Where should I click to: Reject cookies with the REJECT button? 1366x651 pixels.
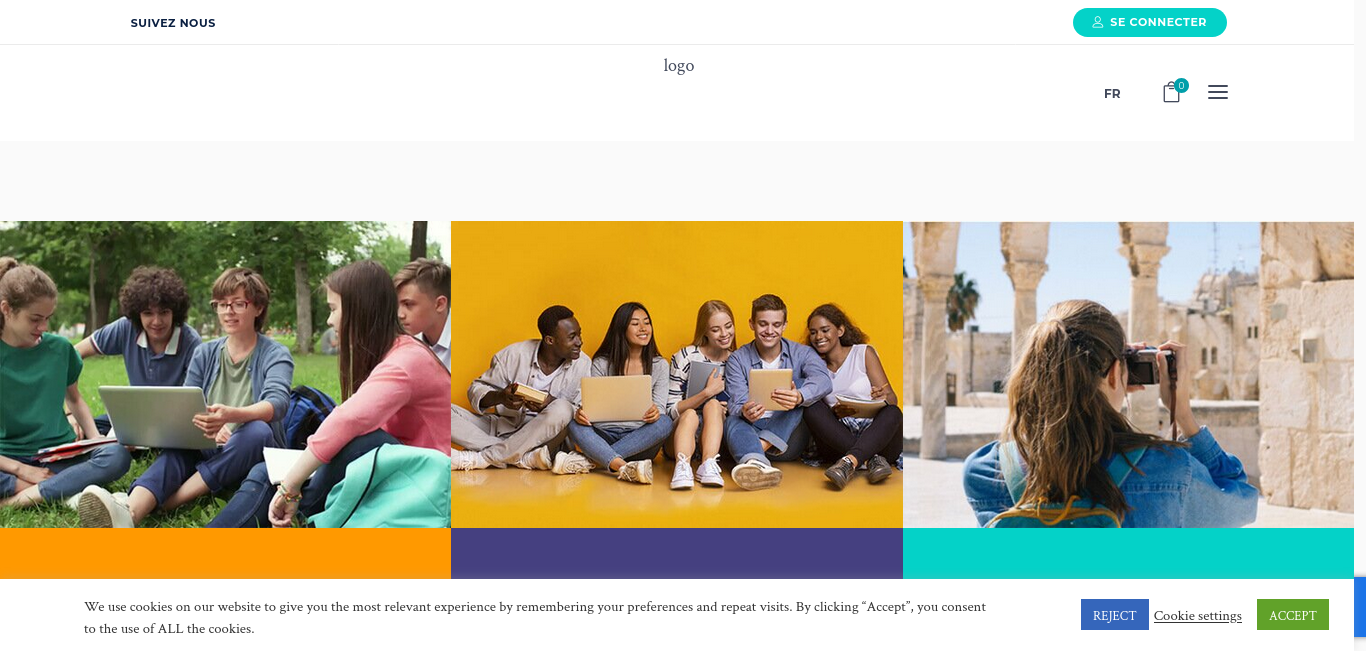tap(1115, 615)
